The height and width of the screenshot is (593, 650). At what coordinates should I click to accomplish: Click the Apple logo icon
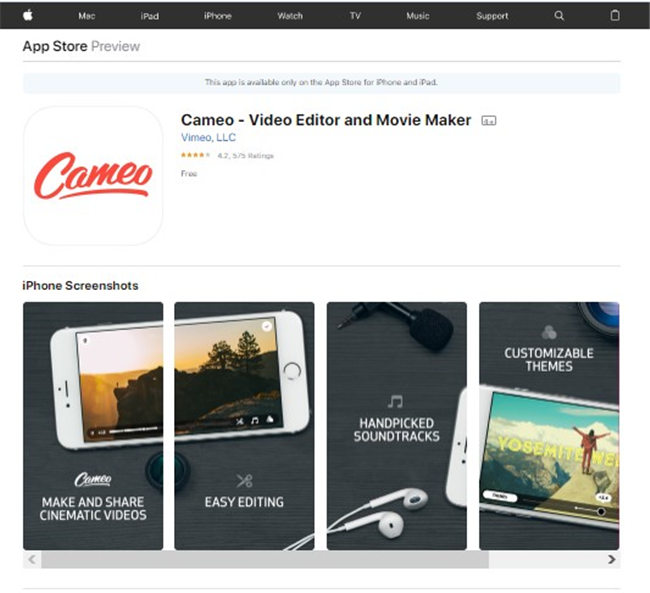point(28,15)
